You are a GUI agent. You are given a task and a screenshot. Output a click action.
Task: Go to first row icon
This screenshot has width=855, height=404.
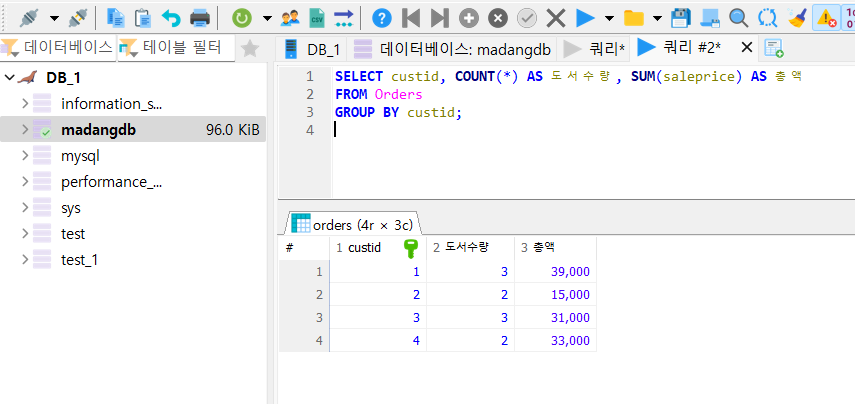coord(411,19)
